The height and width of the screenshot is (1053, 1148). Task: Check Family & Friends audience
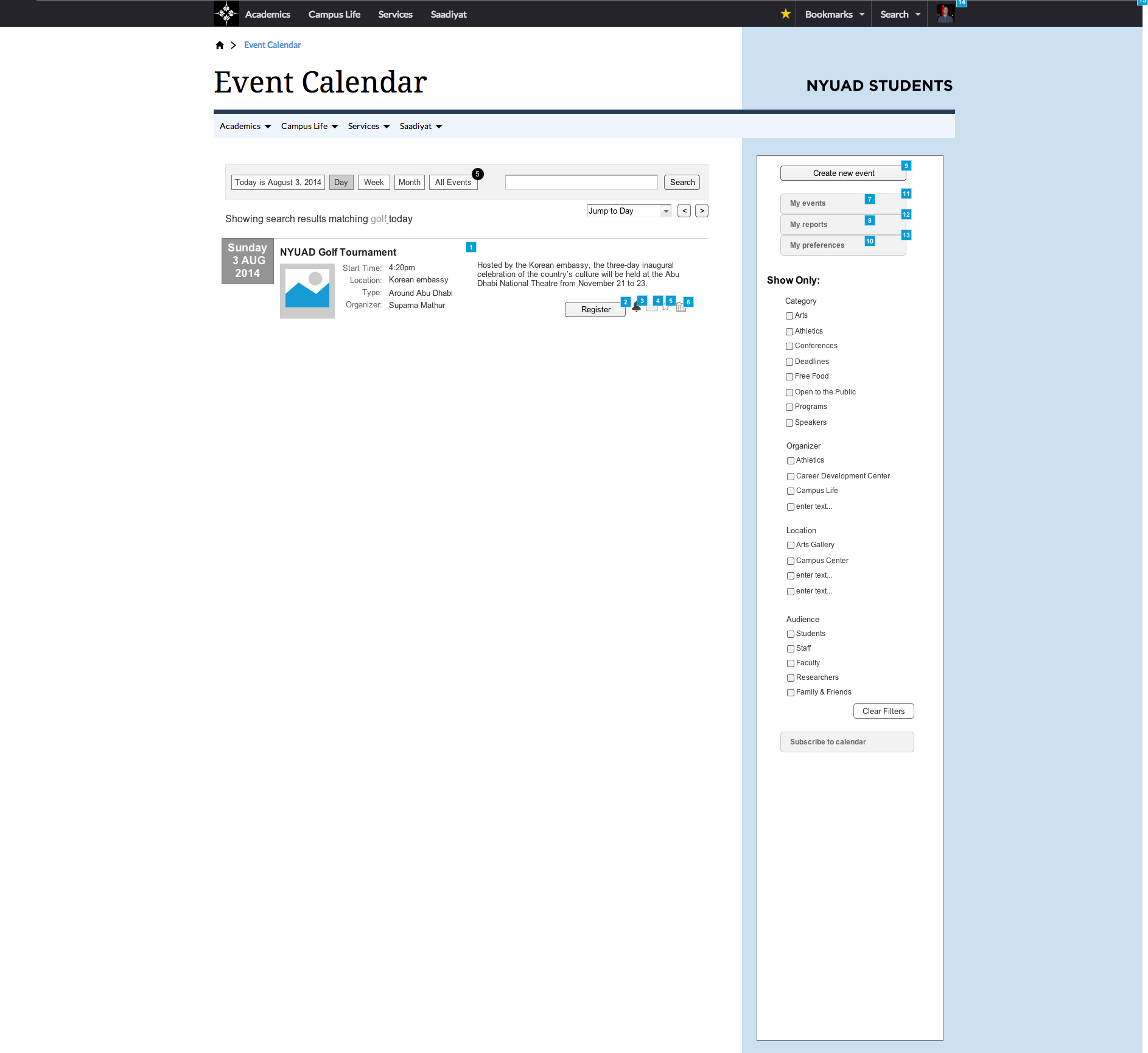(x=791, y=693)
